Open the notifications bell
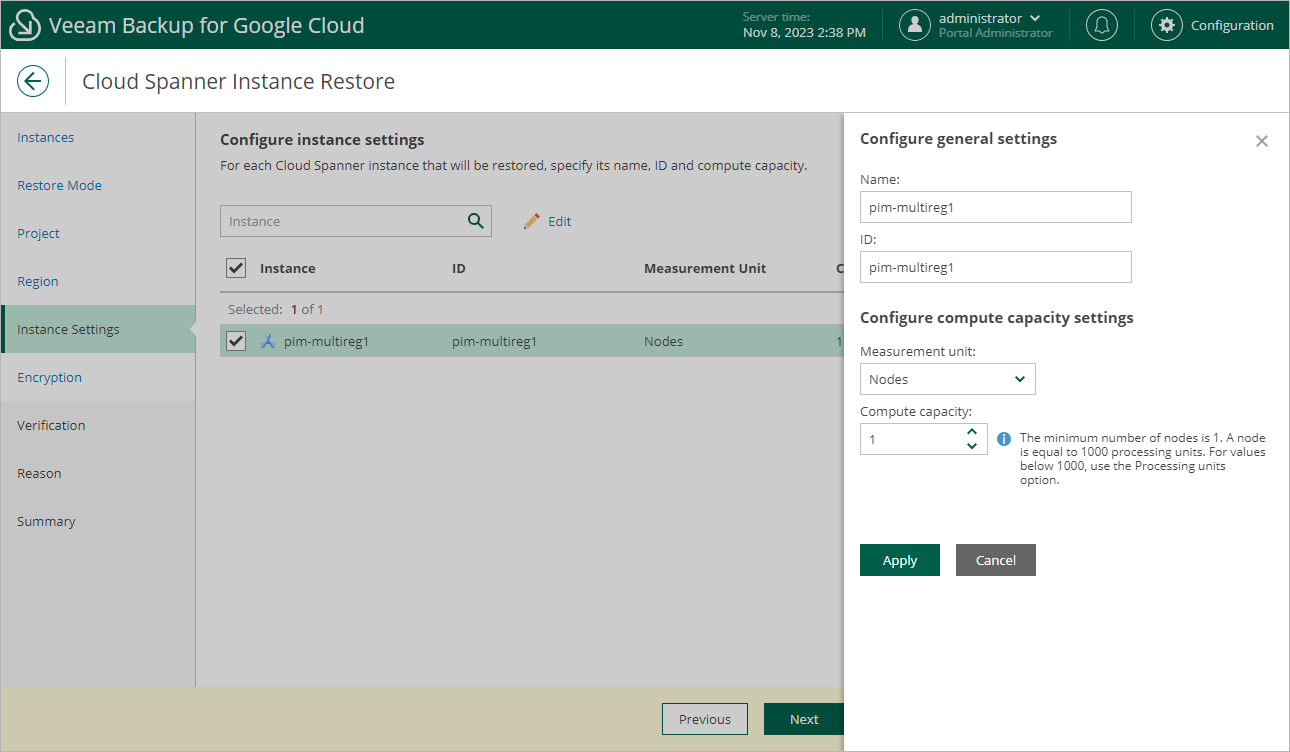Viewport: 1290px width, 752px height. pos(1101,24)
